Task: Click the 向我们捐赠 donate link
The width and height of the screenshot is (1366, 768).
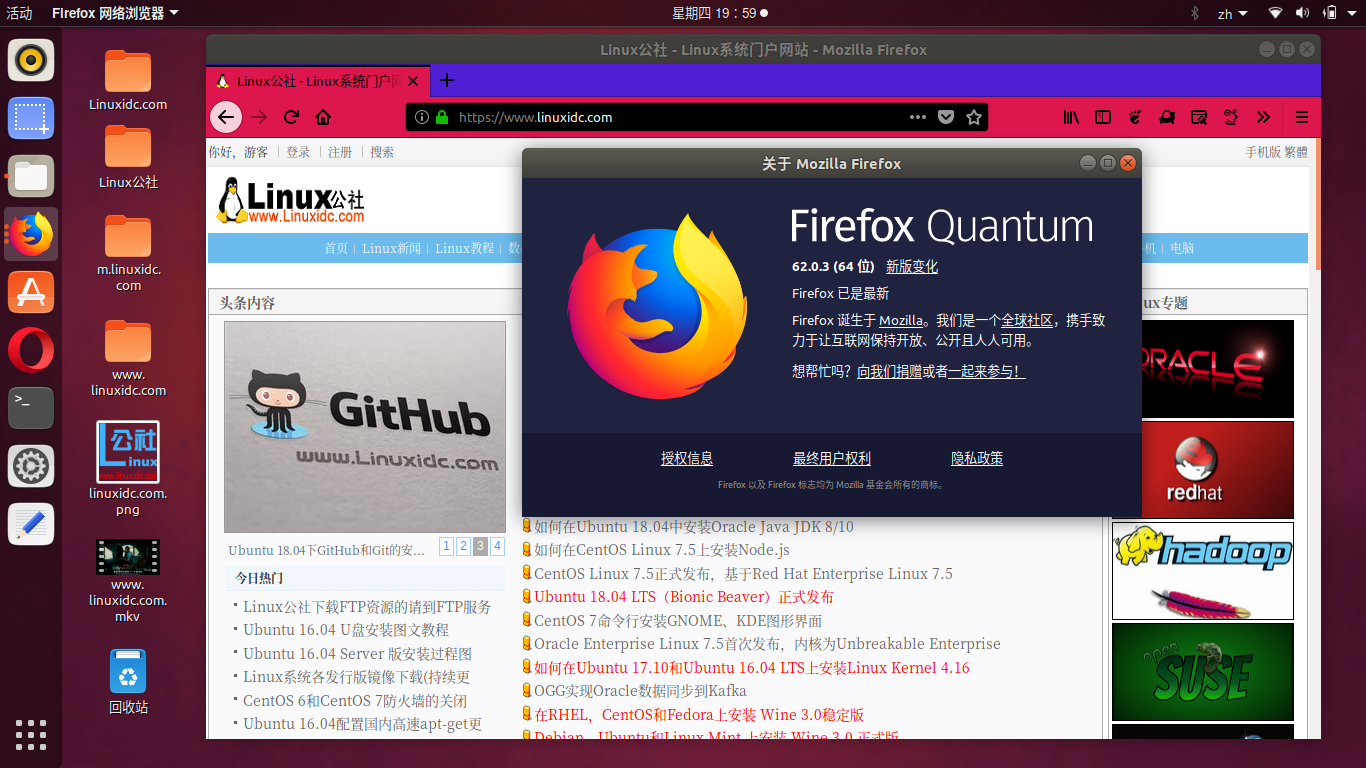Action: click(889, 372)
